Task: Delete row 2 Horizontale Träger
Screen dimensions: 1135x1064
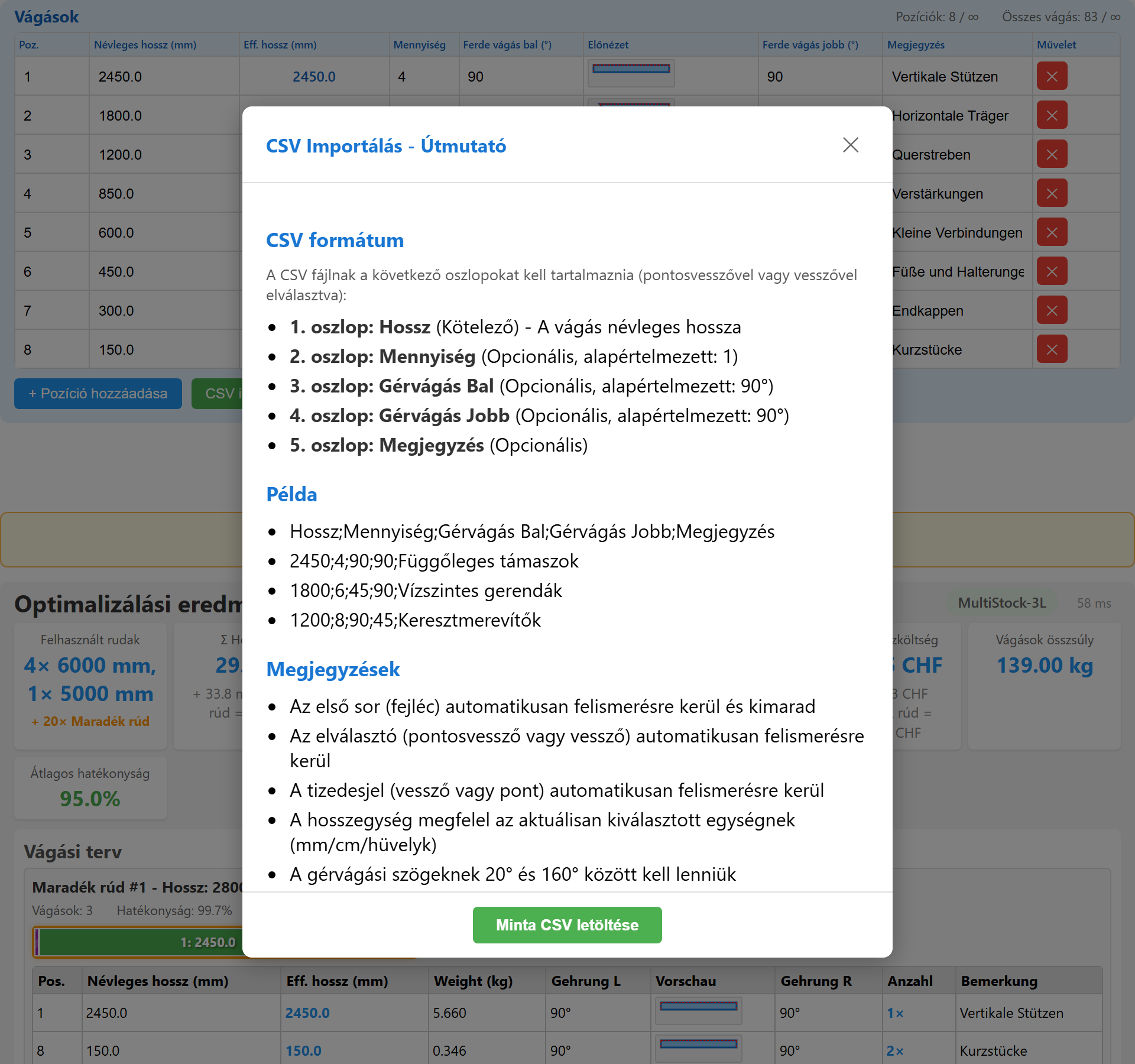Action: point(1052,115)
